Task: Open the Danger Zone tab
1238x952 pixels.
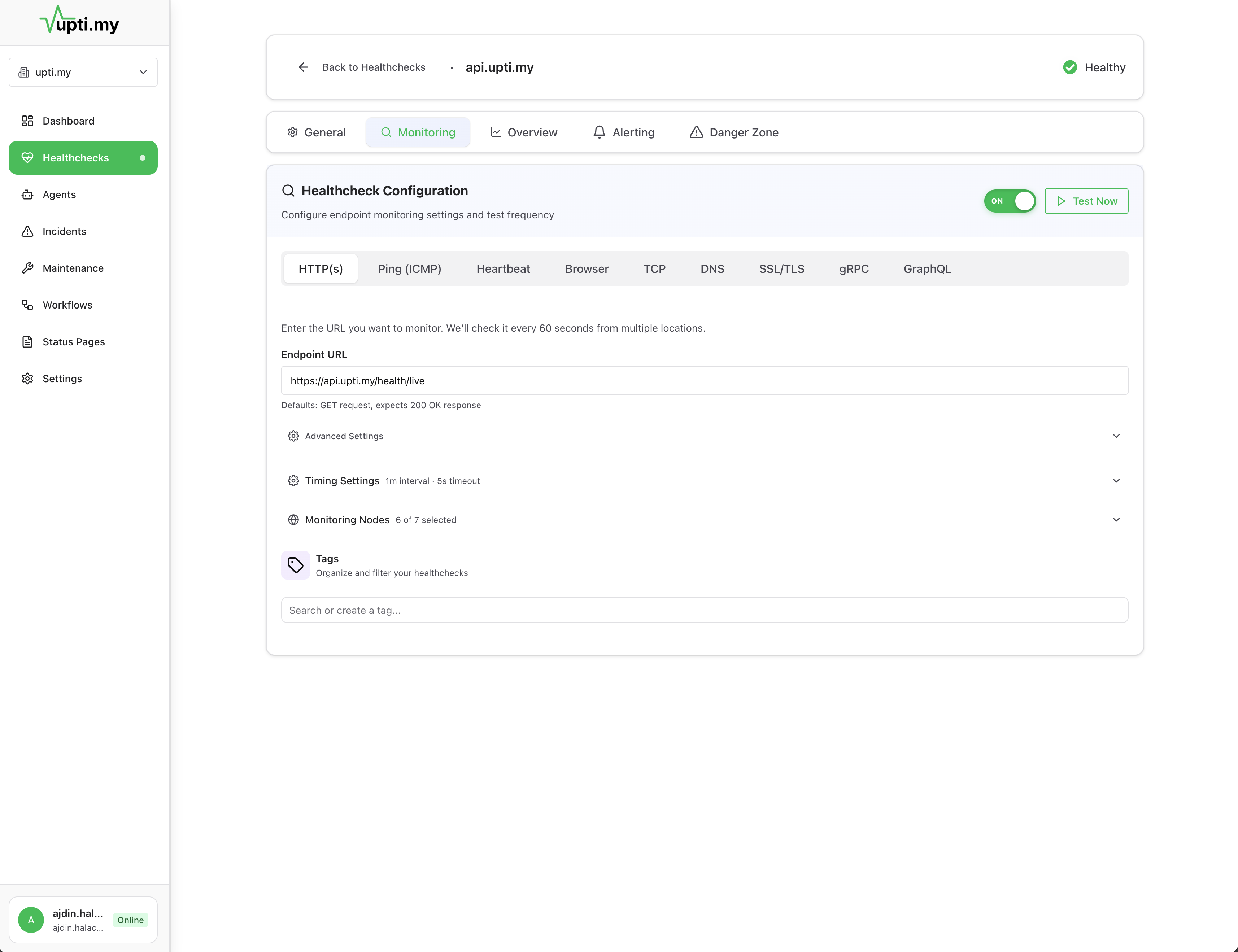Action: click(734, 132)
